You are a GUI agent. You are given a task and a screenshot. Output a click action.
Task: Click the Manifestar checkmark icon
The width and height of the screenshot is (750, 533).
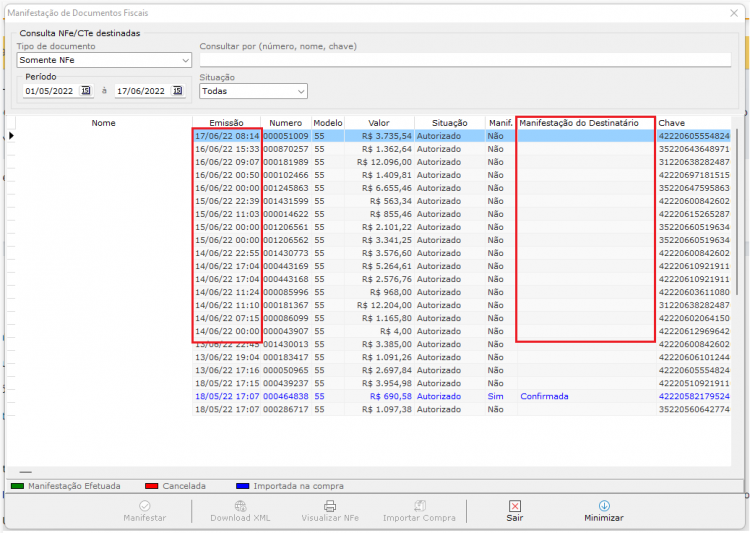[144, 506]
